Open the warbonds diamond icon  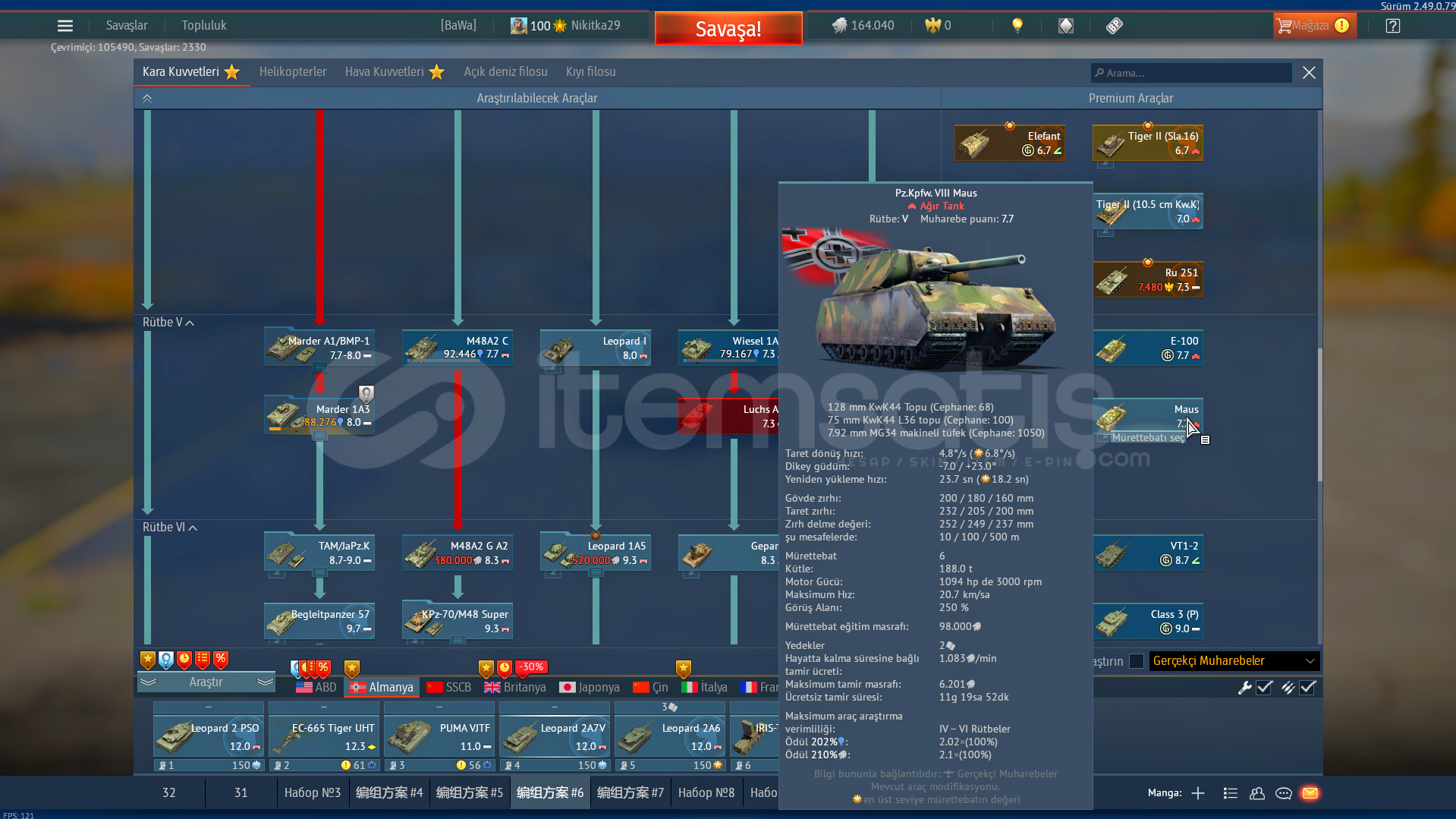(x=1066, y=26)
